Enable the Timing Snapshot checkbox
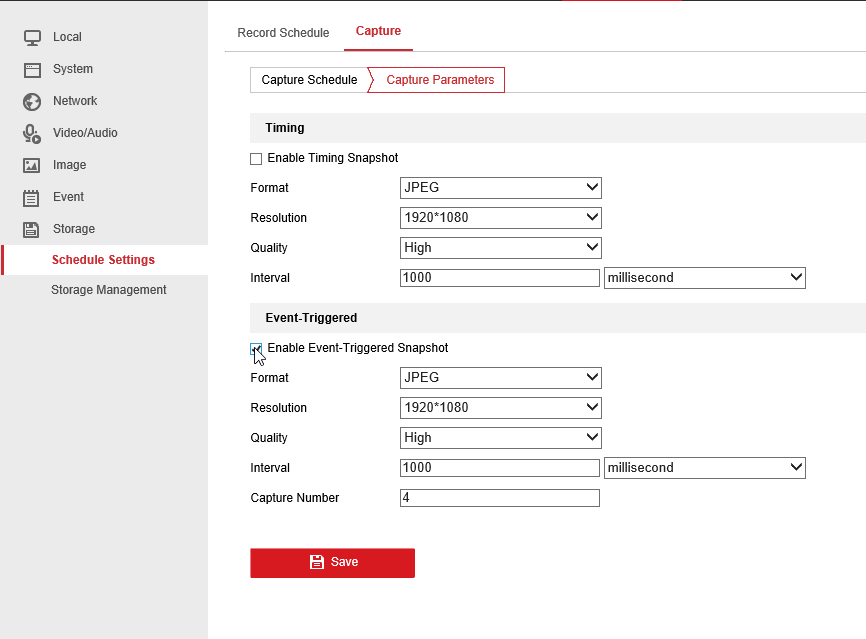Screen dimensions: 866x639 tap(256, 159)
